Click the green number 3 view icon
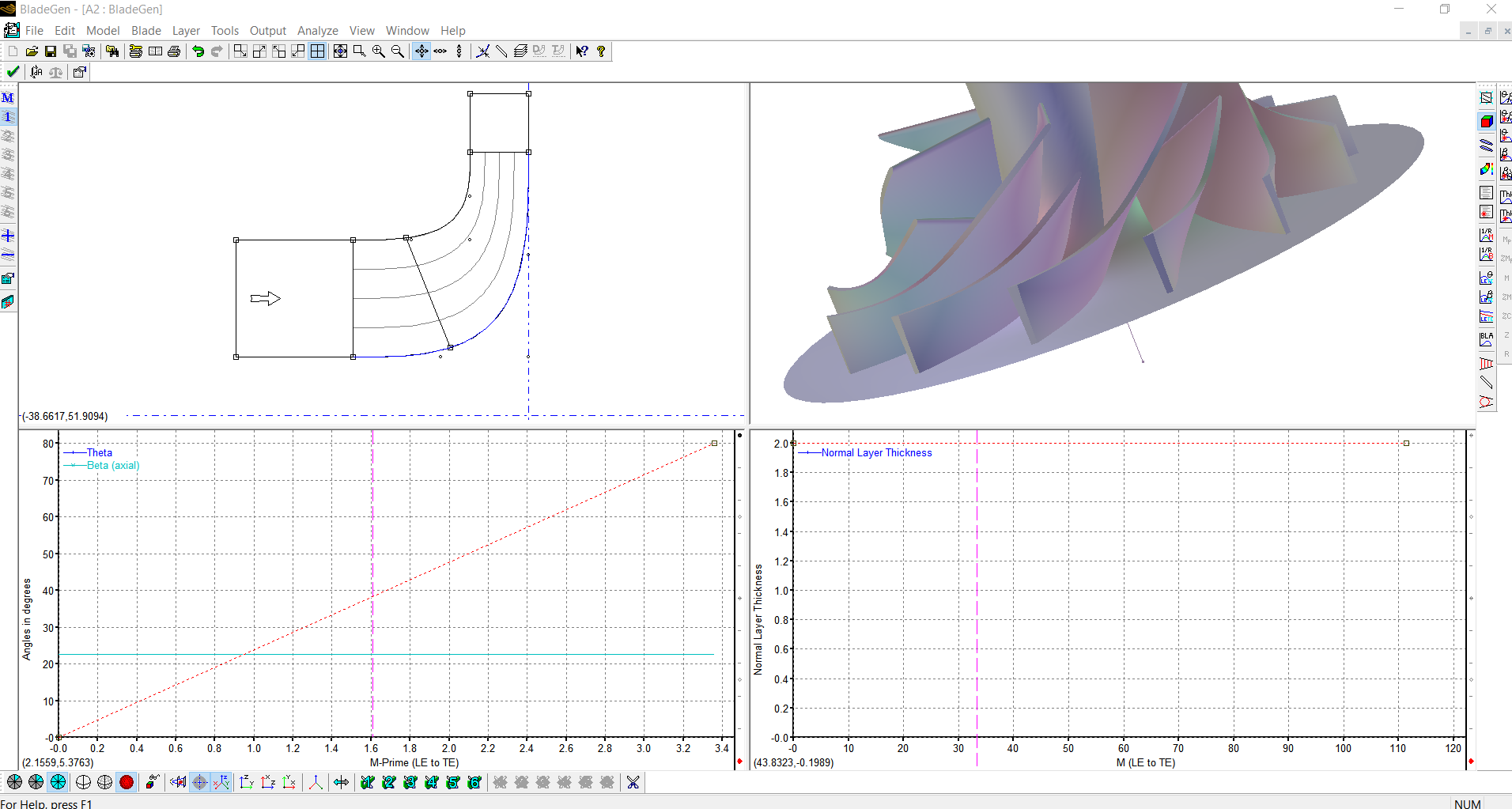This screenshot has width=1512, height=809. tap(410, 782)
